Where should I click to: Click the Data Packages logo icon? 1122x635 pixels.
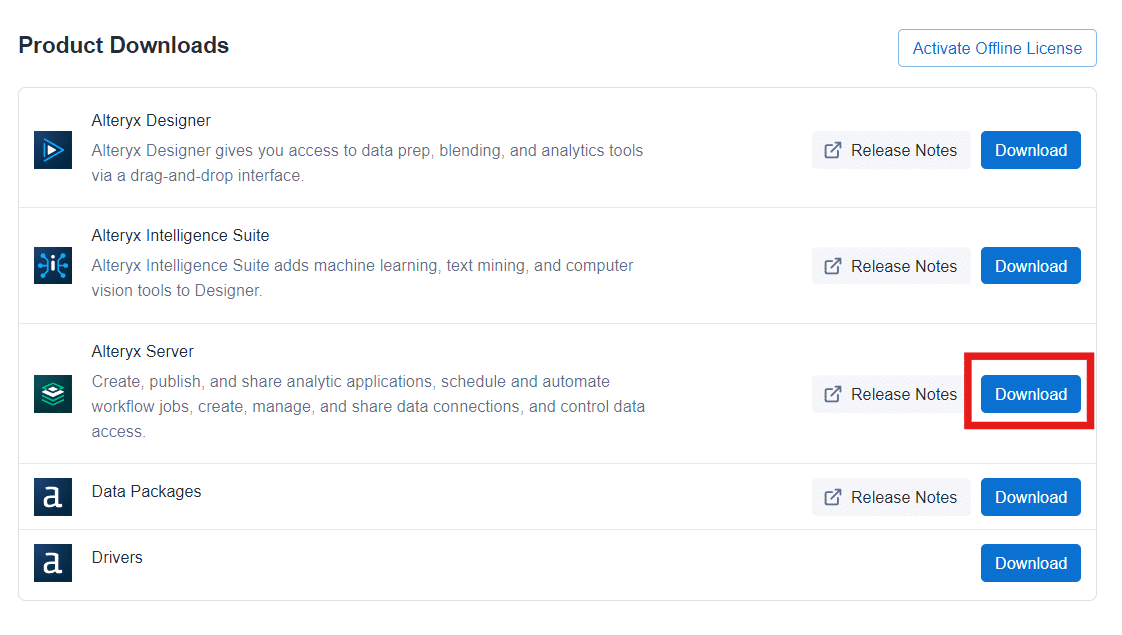(53, 497)
